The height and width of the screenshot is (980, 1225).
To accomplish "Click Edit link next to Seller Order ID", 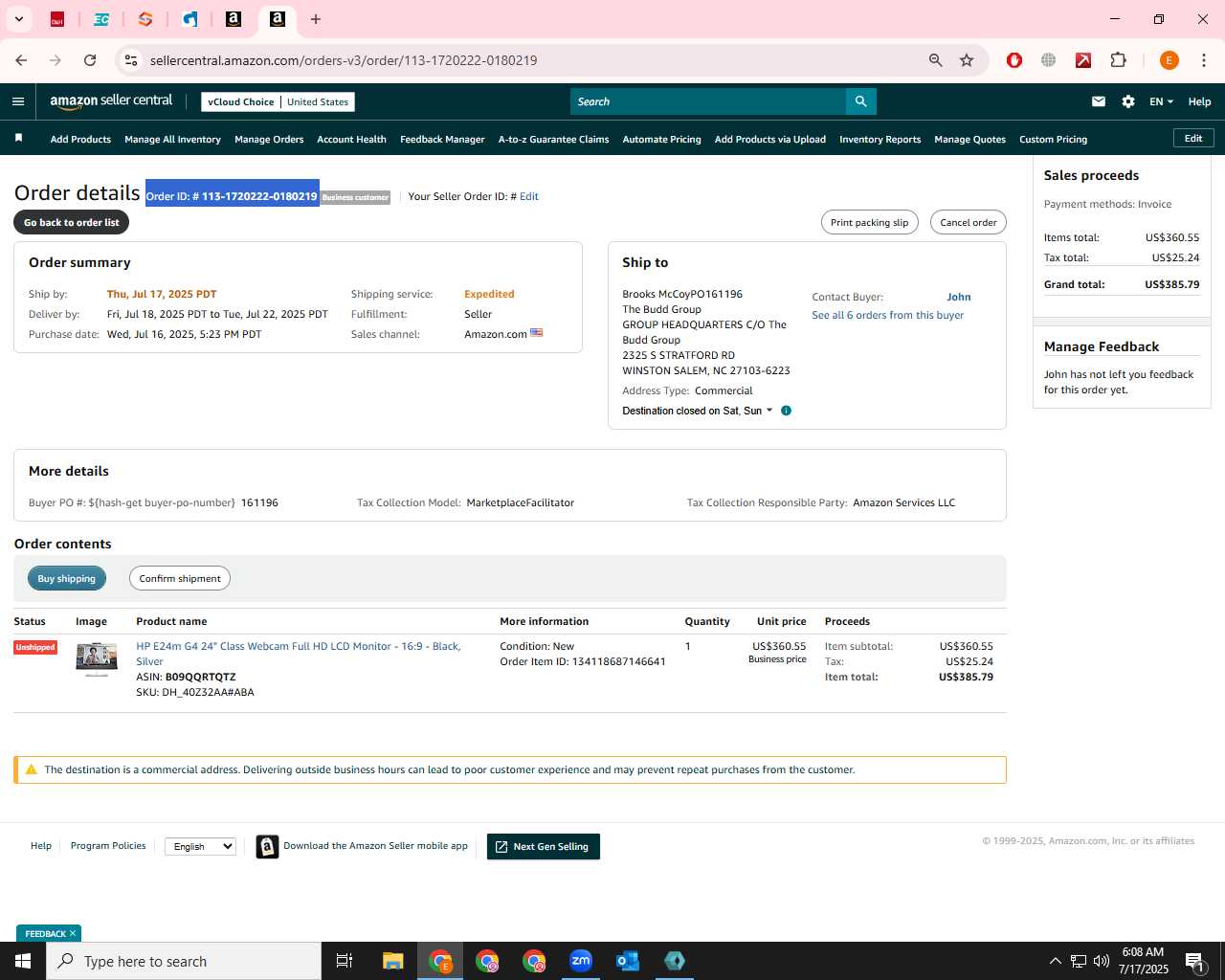I will (529, 196).
